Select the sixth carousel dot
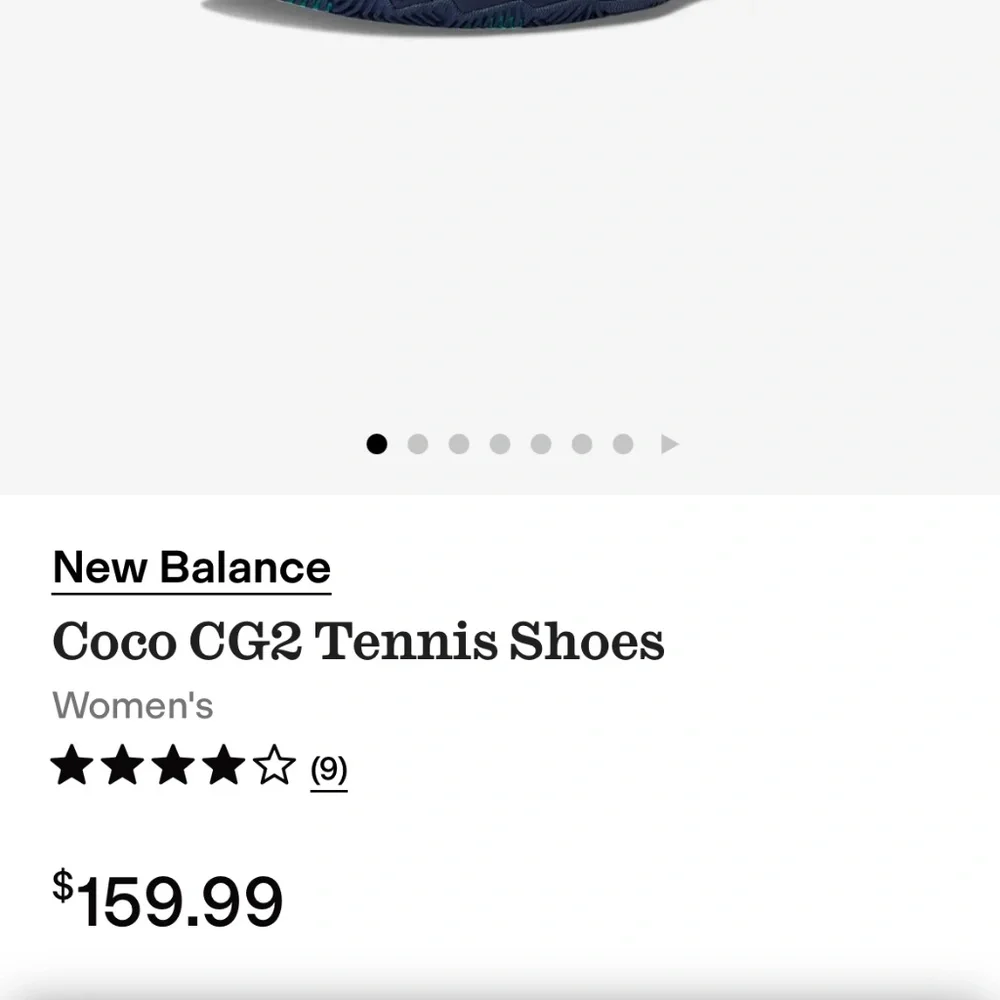 tap(581, 444)
